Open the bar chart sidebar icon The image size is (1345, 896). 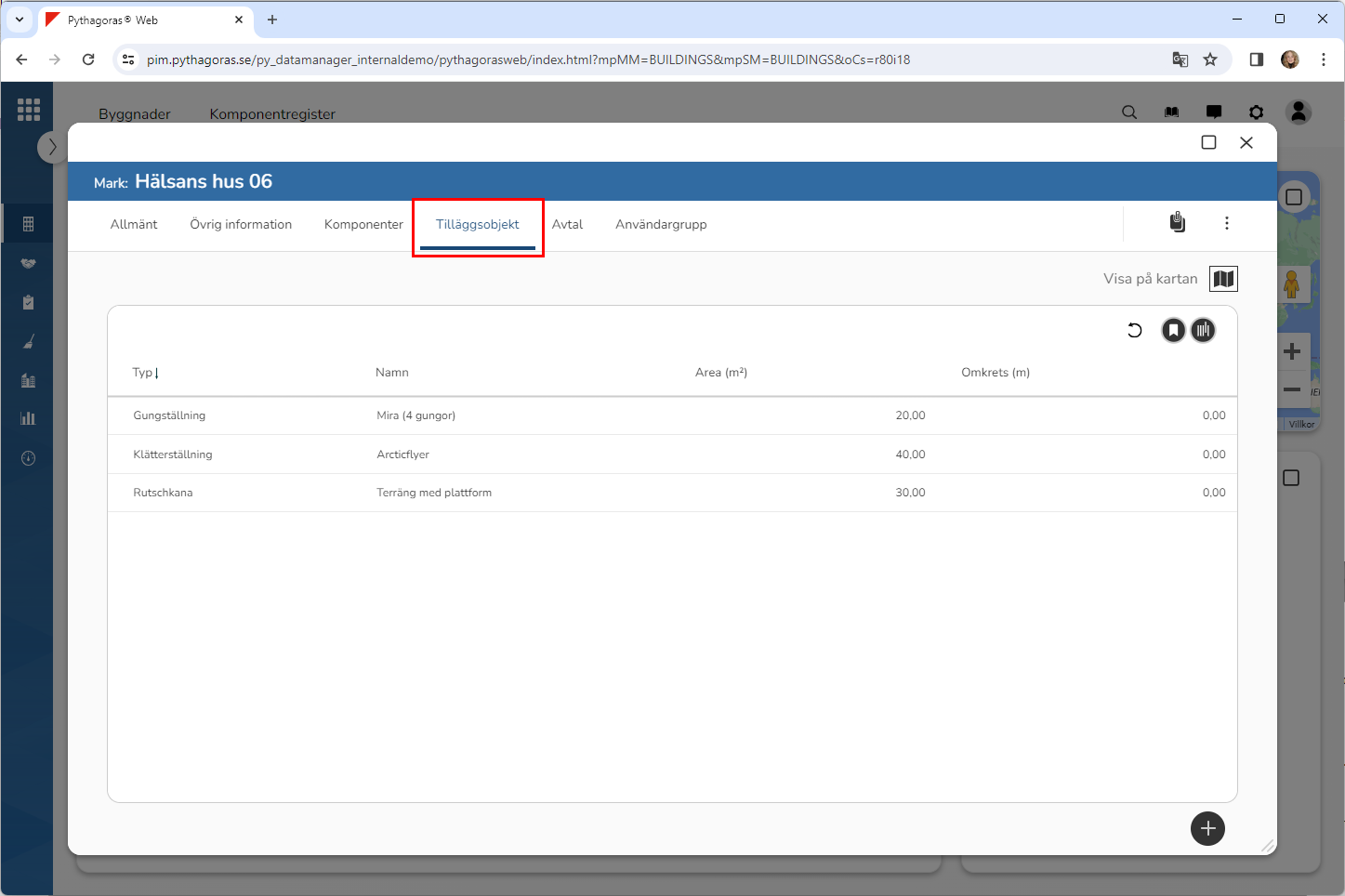tap(28, 419)
